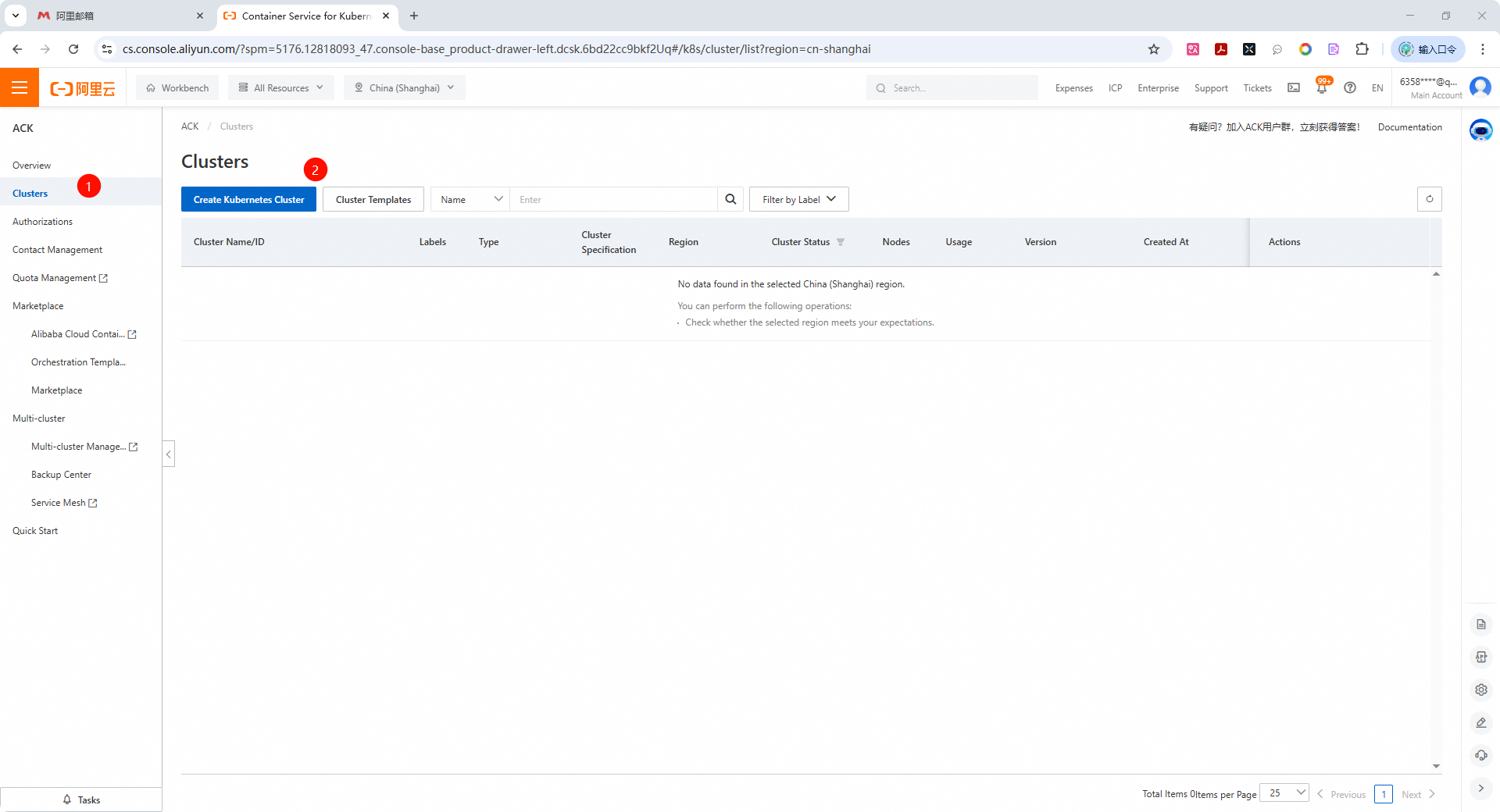Open the items per page selector
Image resolution: width=1500 pixels, height=812 pixels.
pos(1284,793)
